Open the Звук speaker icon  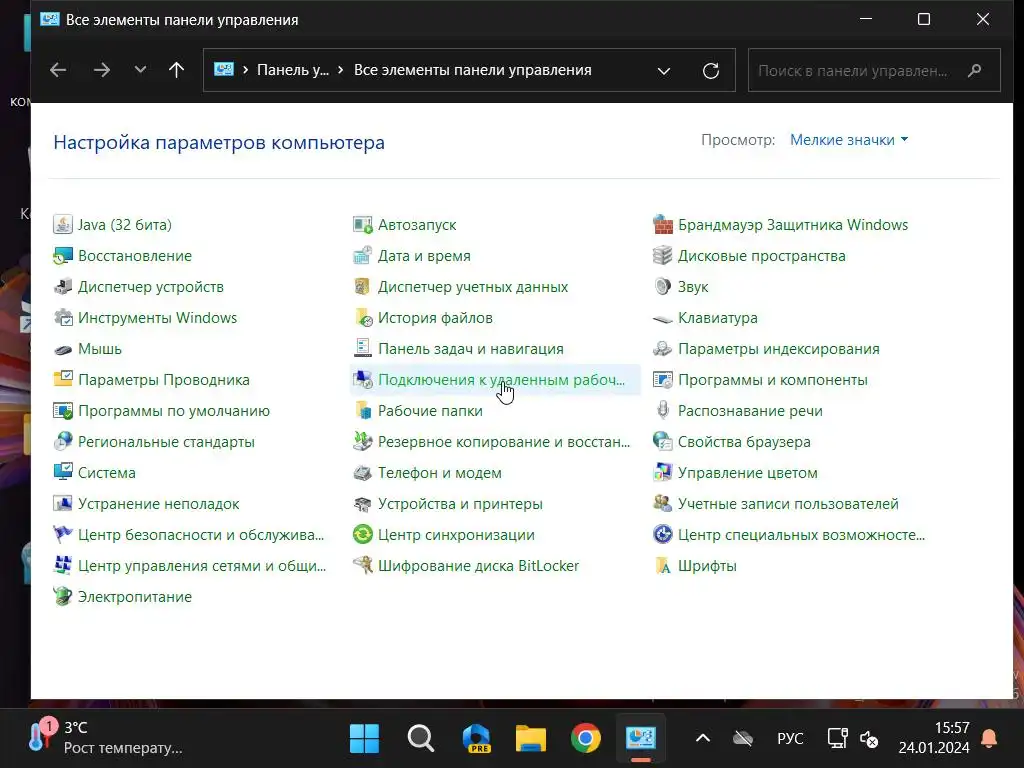coord(663,287)
